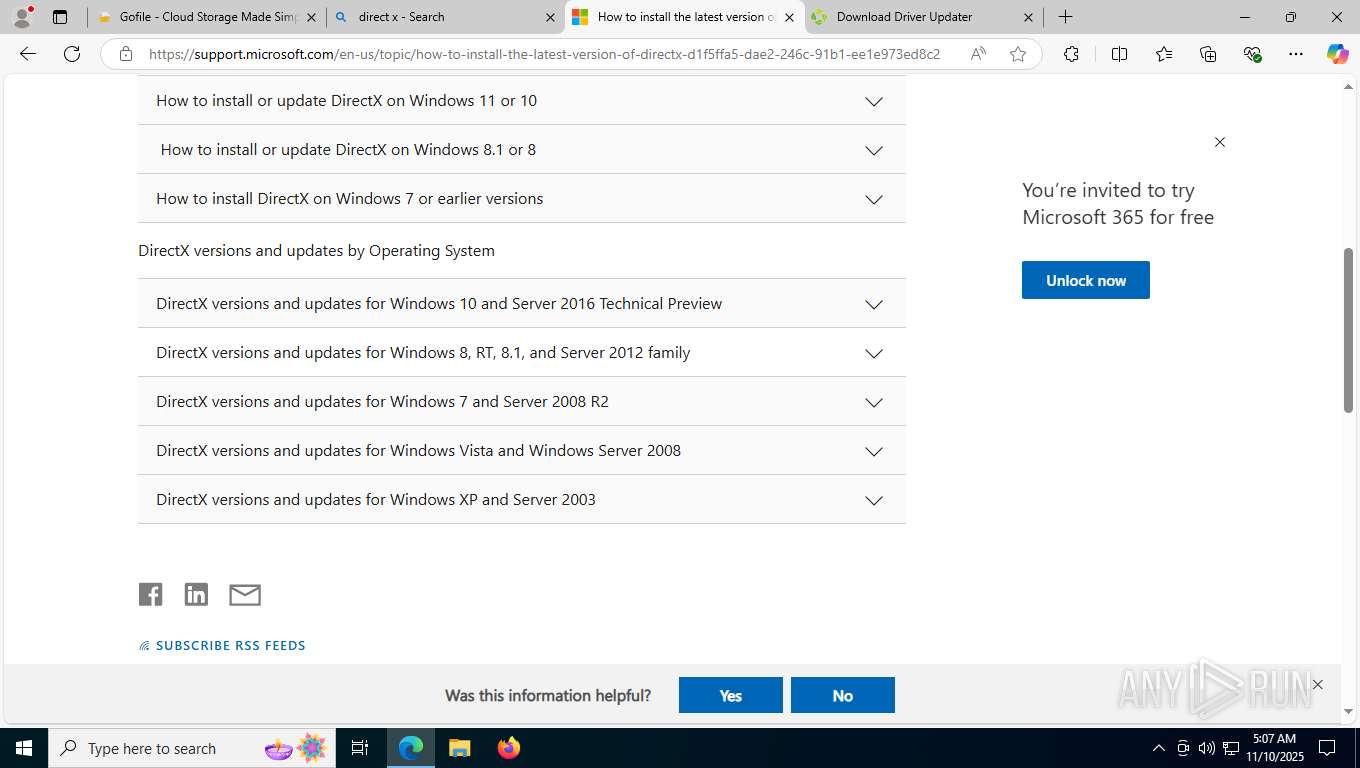Open the notifications center
This screenshot has width=1360, height=768.
(x=1327, y=748)
